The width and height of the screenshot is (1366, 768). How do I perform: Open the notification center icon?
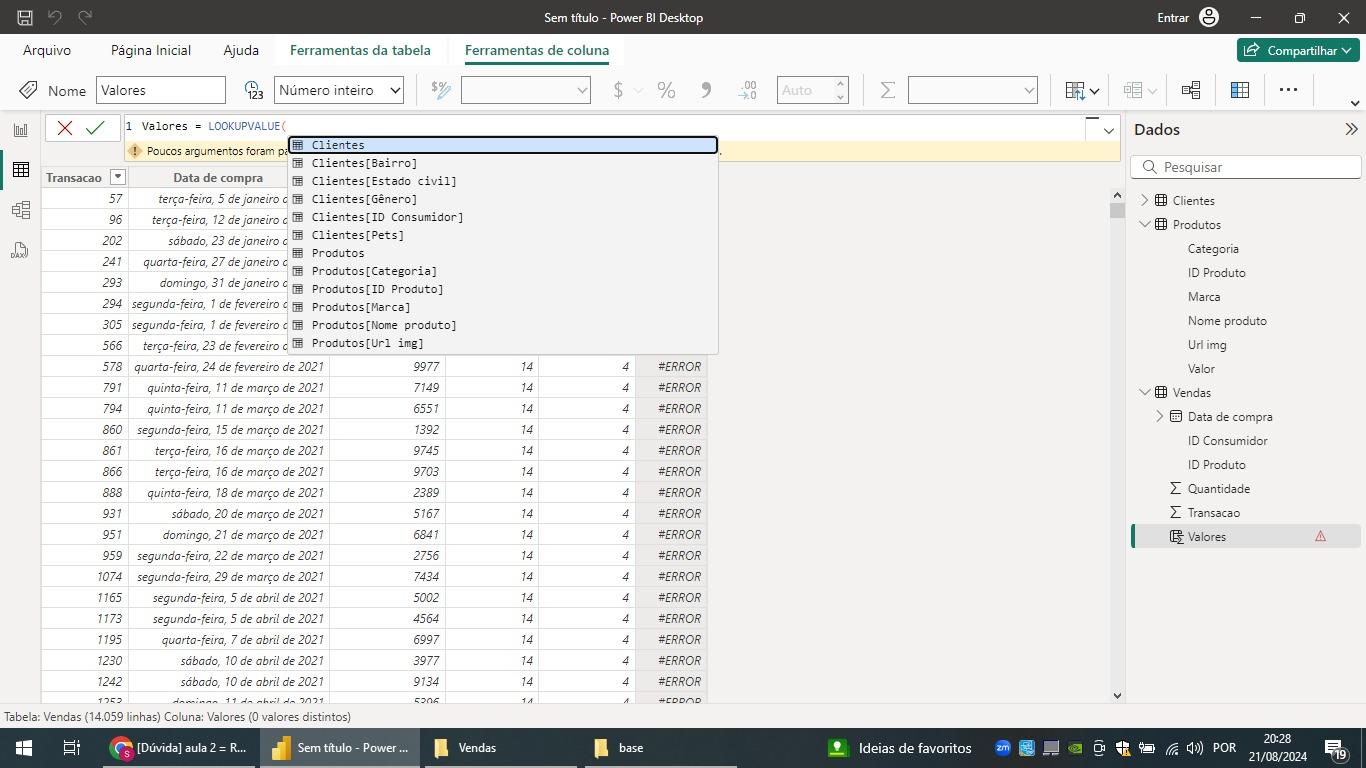[x=1337, y=748]
